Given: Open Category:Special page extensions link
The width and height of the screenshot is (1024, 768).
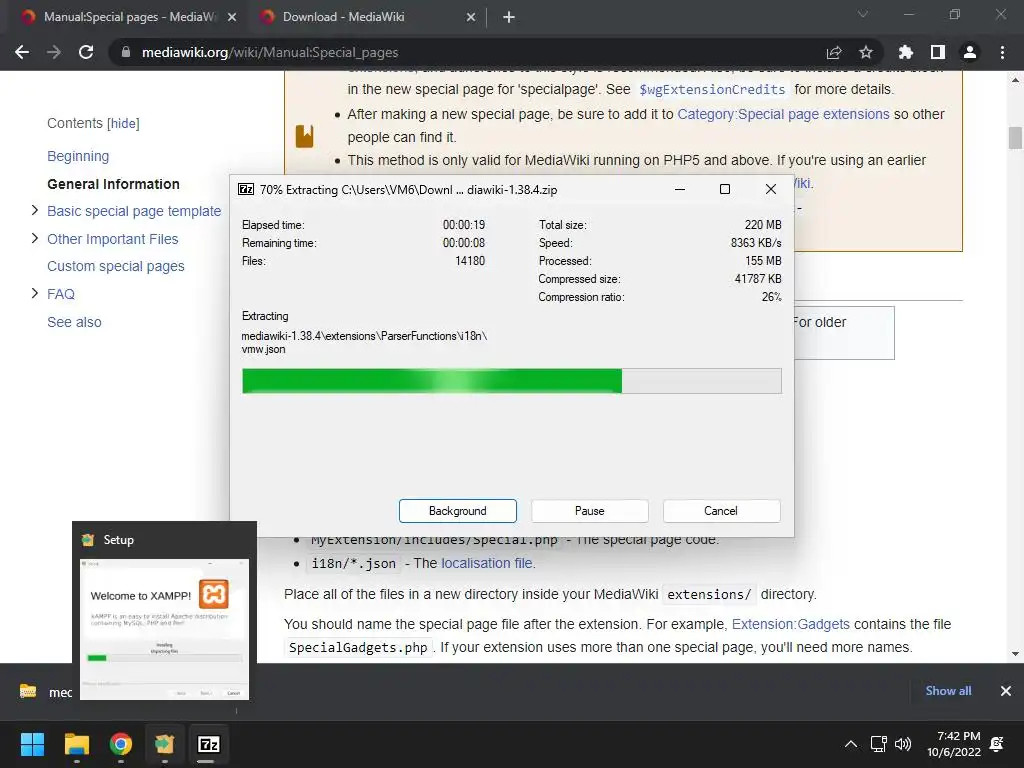Looking at the screenshot, I should (x=783, y=114).
